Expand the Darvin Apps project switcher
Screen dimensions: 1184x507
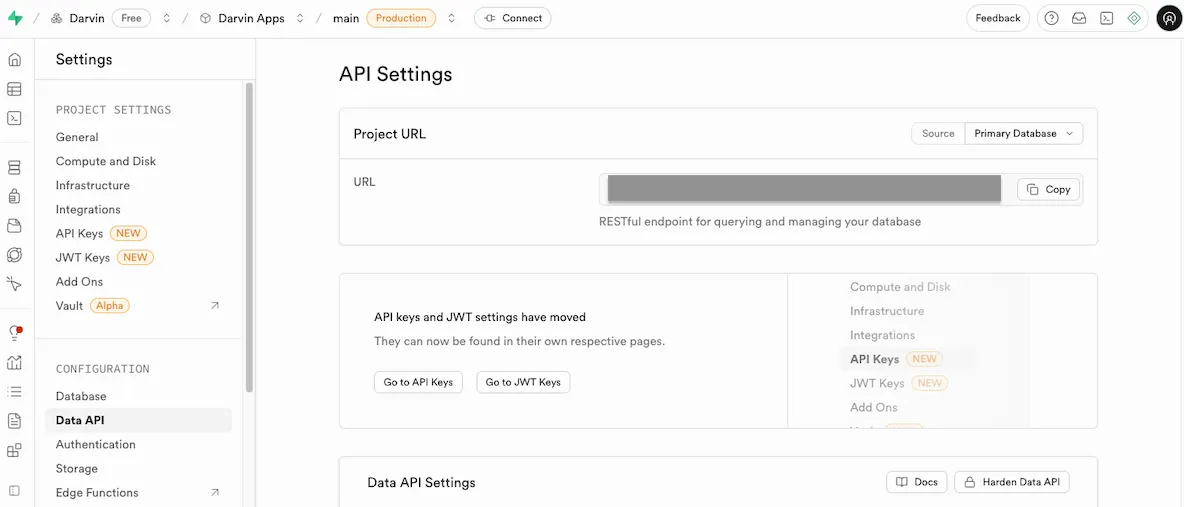(300, 18)
